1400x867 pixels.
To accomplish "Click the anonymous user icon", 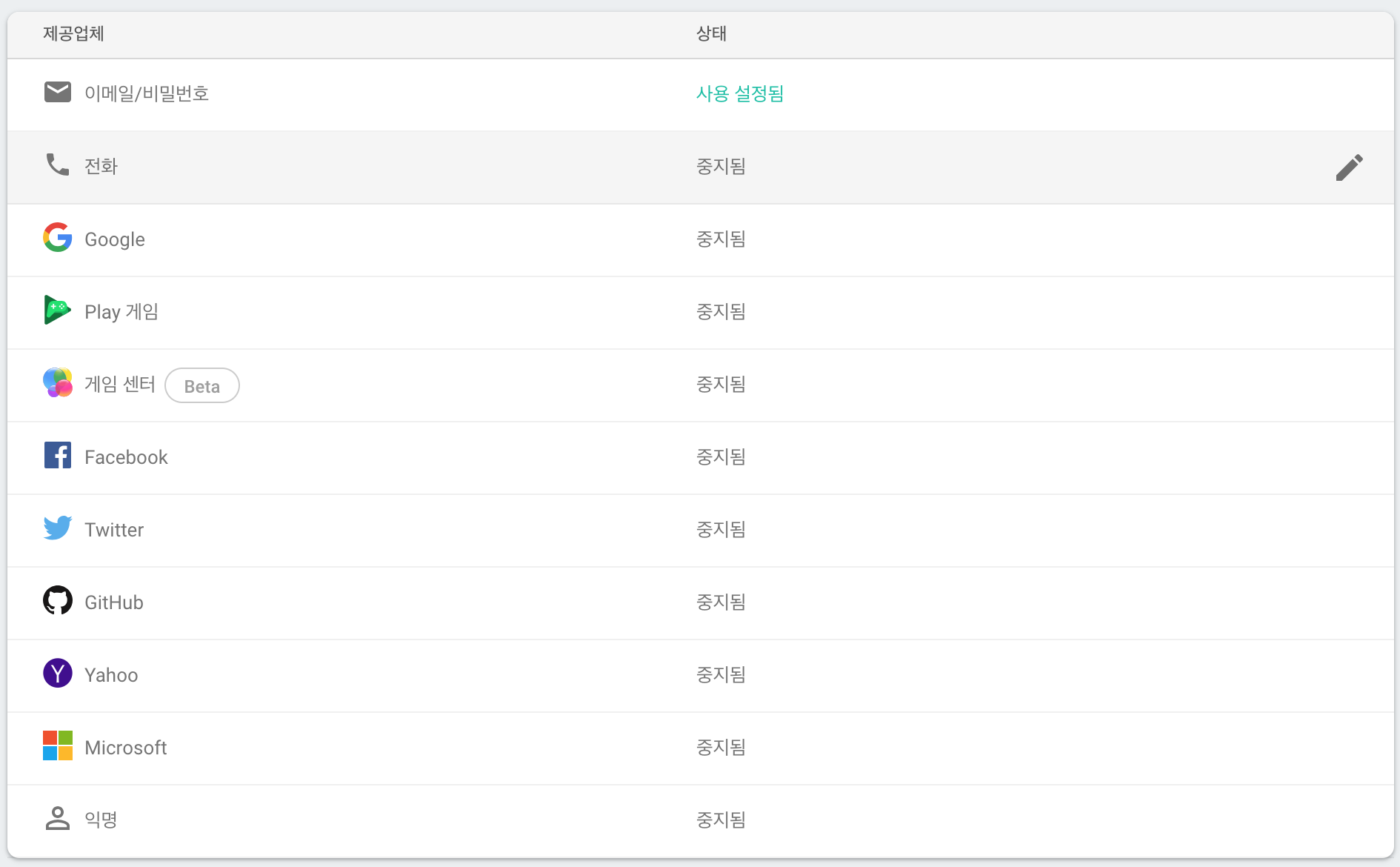I will point(57,818).
